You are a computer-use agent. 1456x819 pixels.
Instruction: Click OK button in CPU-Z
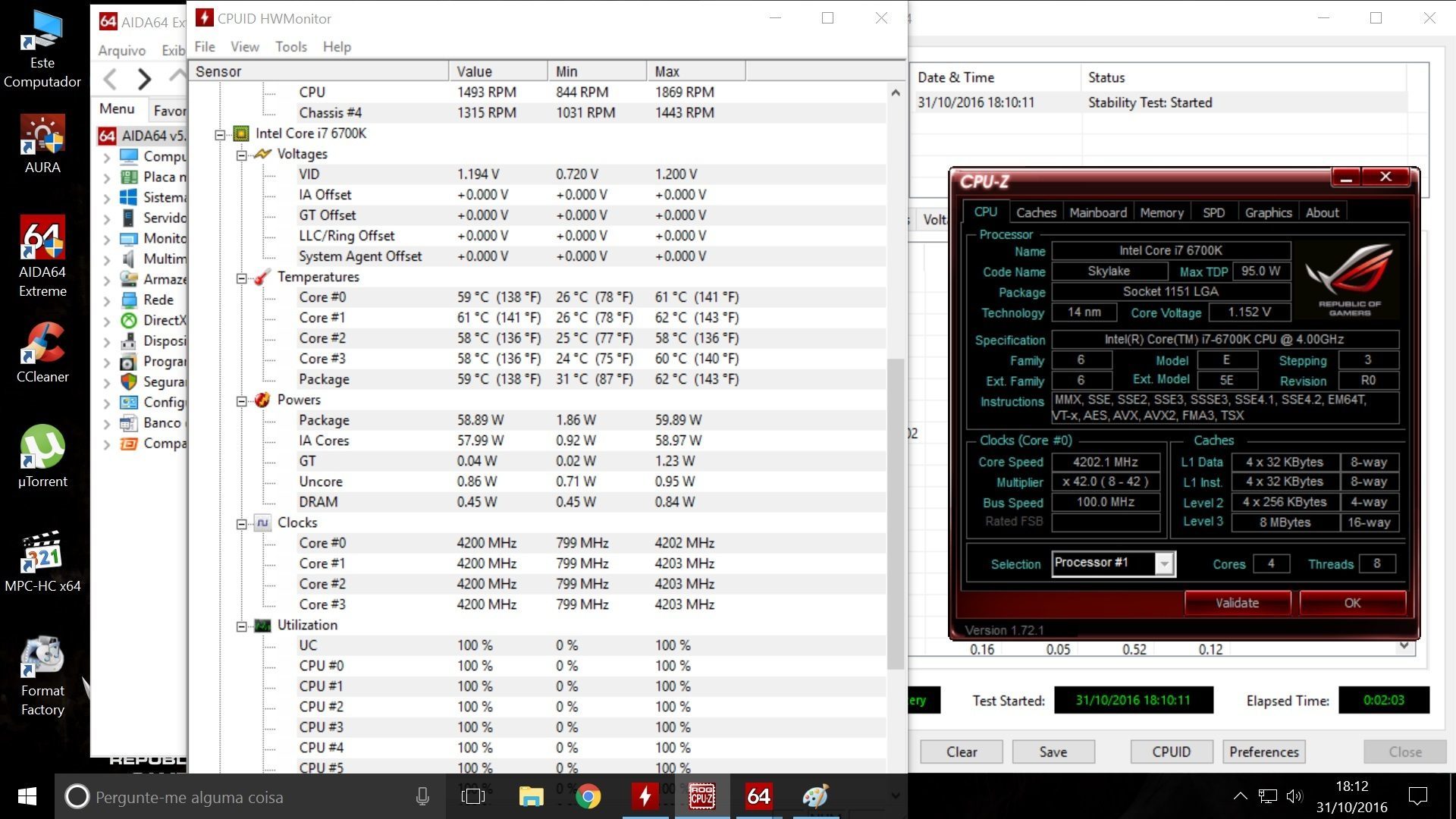point(1353,603)
